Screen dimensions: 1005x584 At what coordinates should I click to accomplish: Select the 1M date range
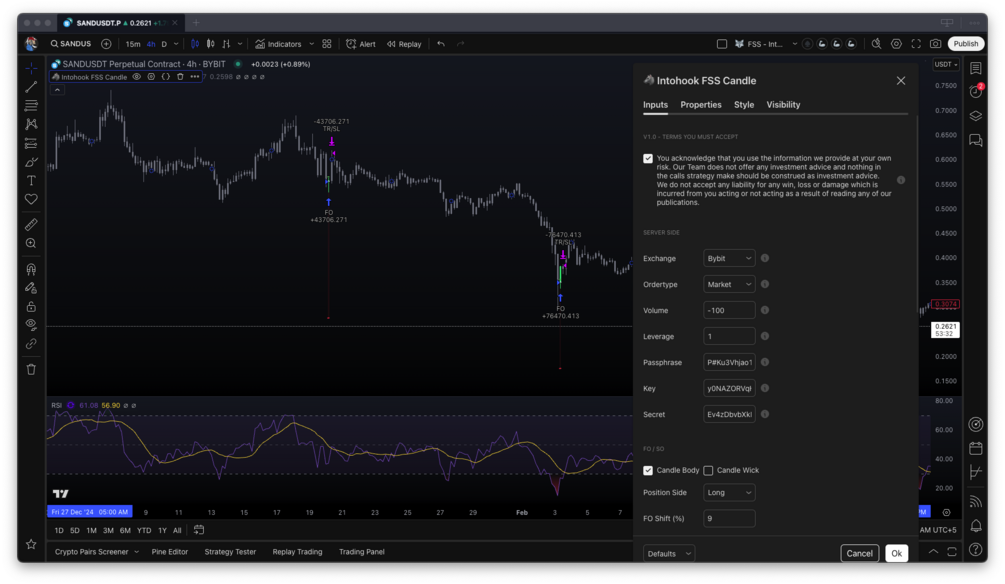[x=92, y=531]
